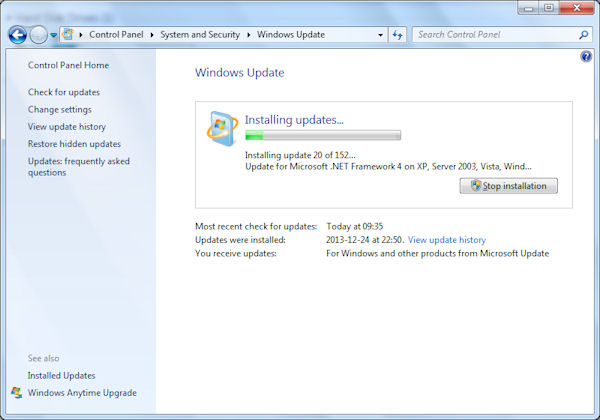Click the Windows Update heading
600x420 pixels.
coord(240,73)
